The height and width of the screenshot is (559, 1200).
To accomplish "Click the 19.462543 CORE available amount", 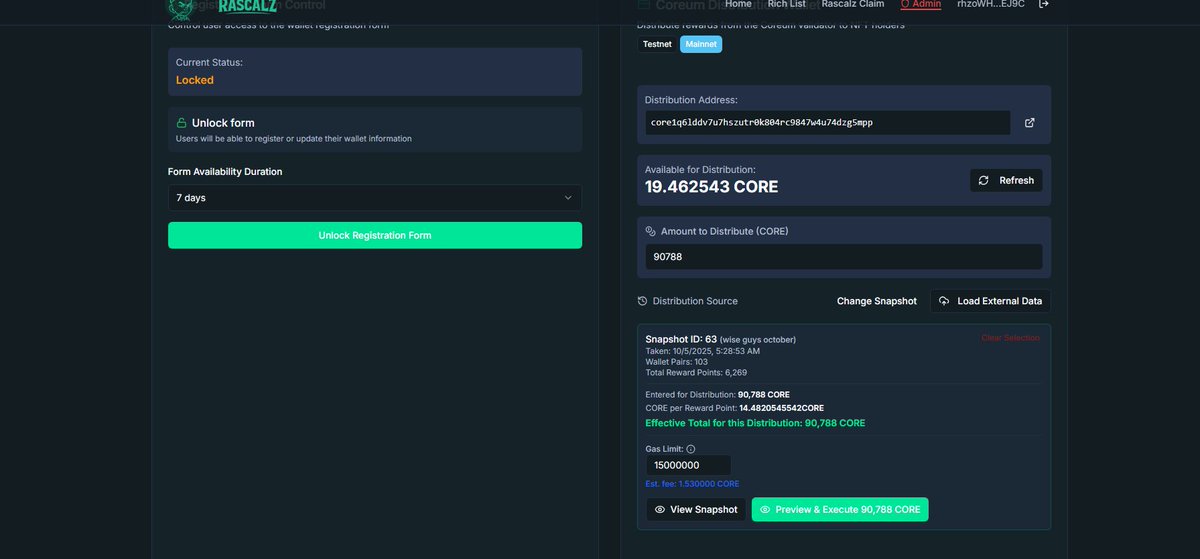I will [711, 187].
